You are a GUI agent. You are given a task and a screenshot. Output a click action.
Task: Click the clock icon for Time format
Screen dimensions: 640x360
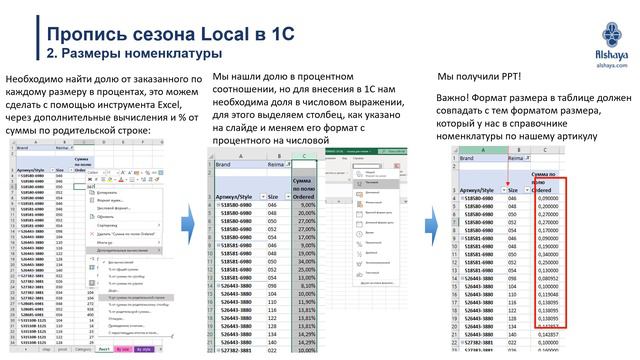(360, 234)
